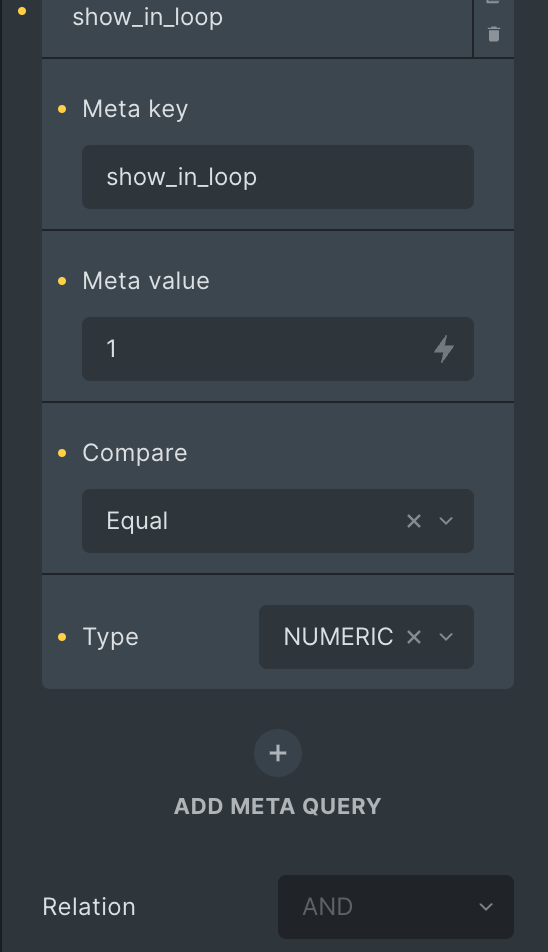
Task: Click yellow modified dot beside Meta key
Action: (x=62, y=109)
